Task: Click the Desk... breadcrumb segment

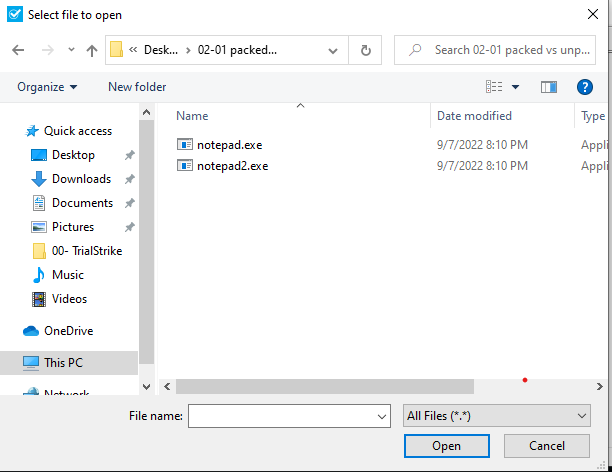Action: [x=161, y=50]
